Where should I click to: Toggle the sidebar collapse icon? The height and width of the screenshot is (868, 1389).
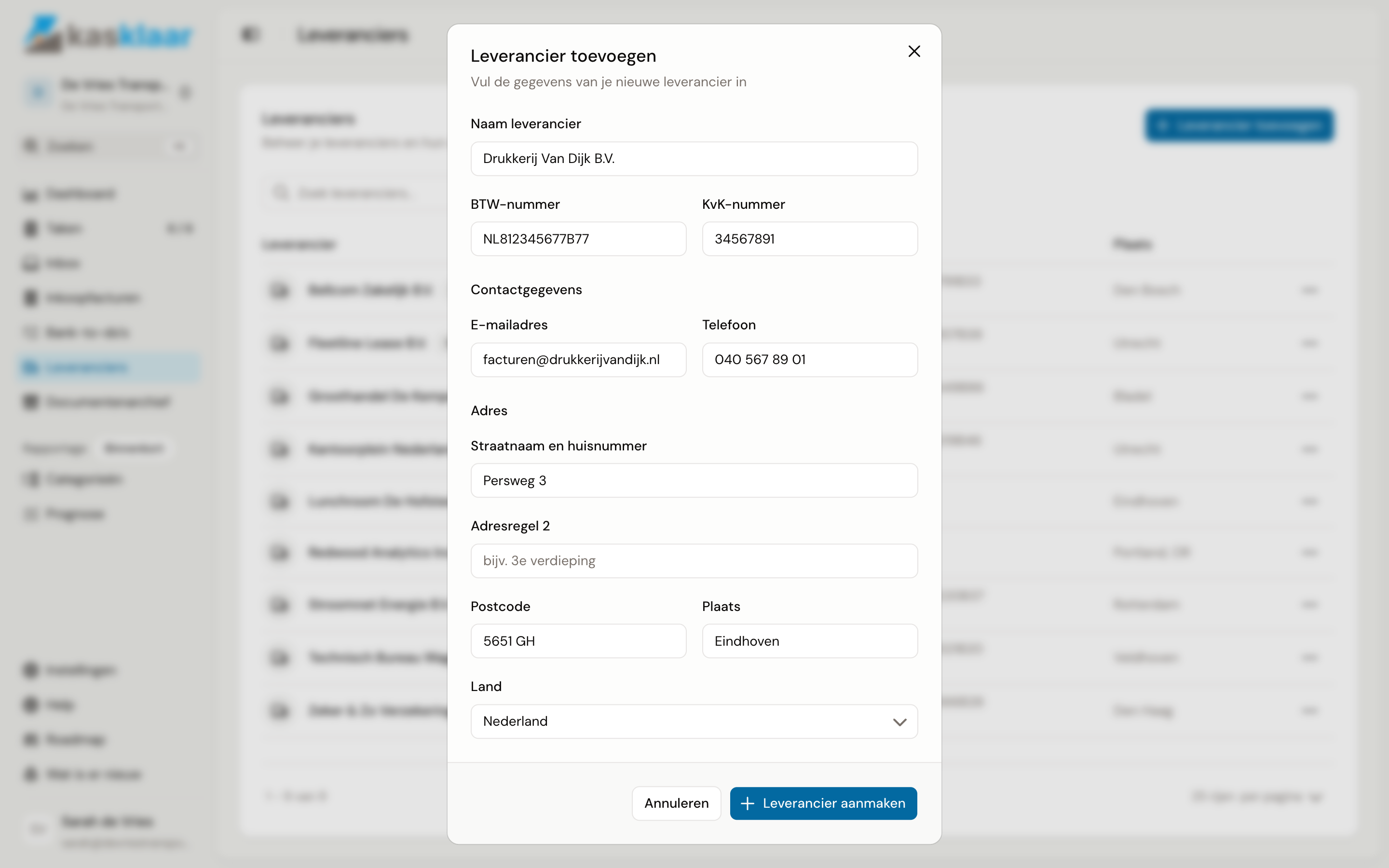point(250,34)
